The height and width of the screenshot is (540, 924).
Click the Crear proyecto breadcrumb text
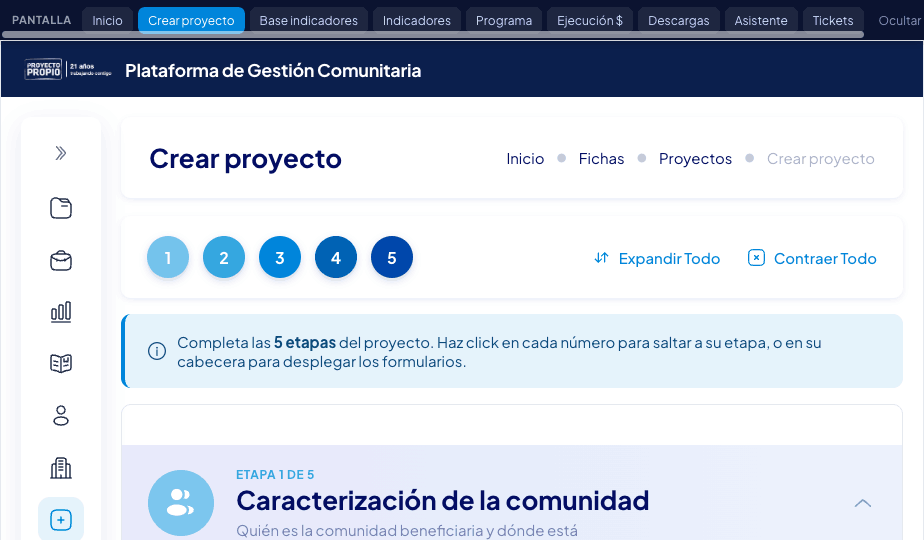tap(820, 159)
